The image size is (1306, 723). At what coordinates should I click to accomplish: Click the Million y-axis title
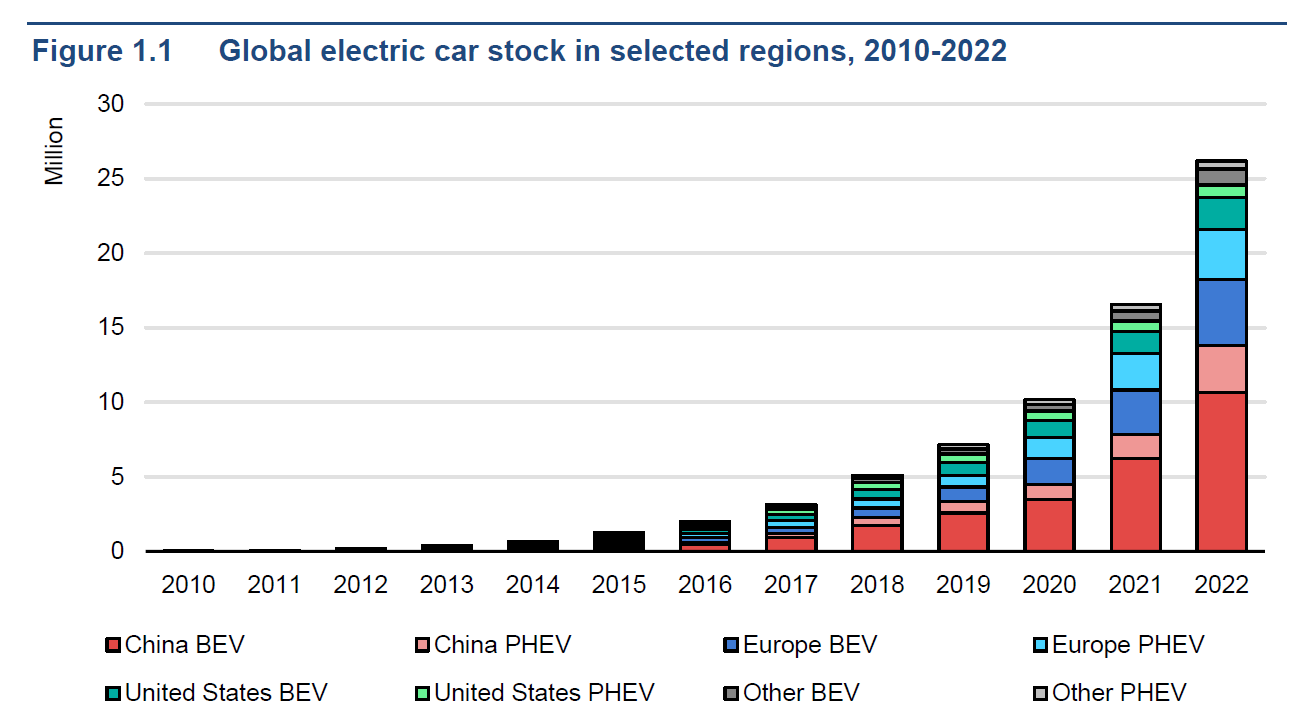tap(54, 151)
